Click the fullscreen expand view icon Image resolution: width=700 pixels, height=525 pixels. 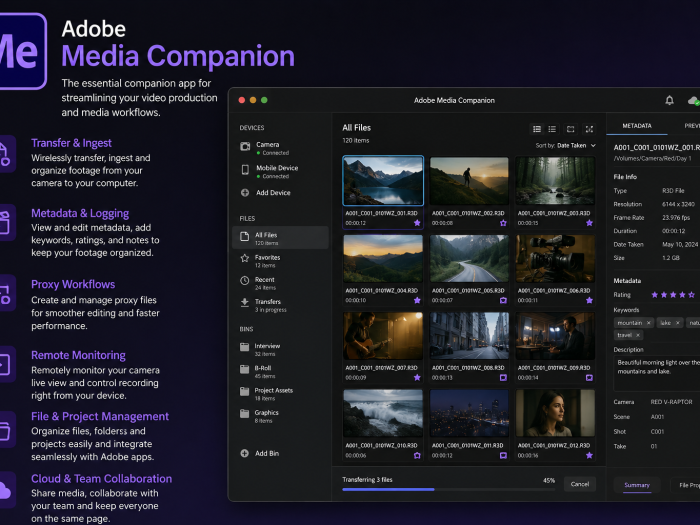tap(589, 129)
